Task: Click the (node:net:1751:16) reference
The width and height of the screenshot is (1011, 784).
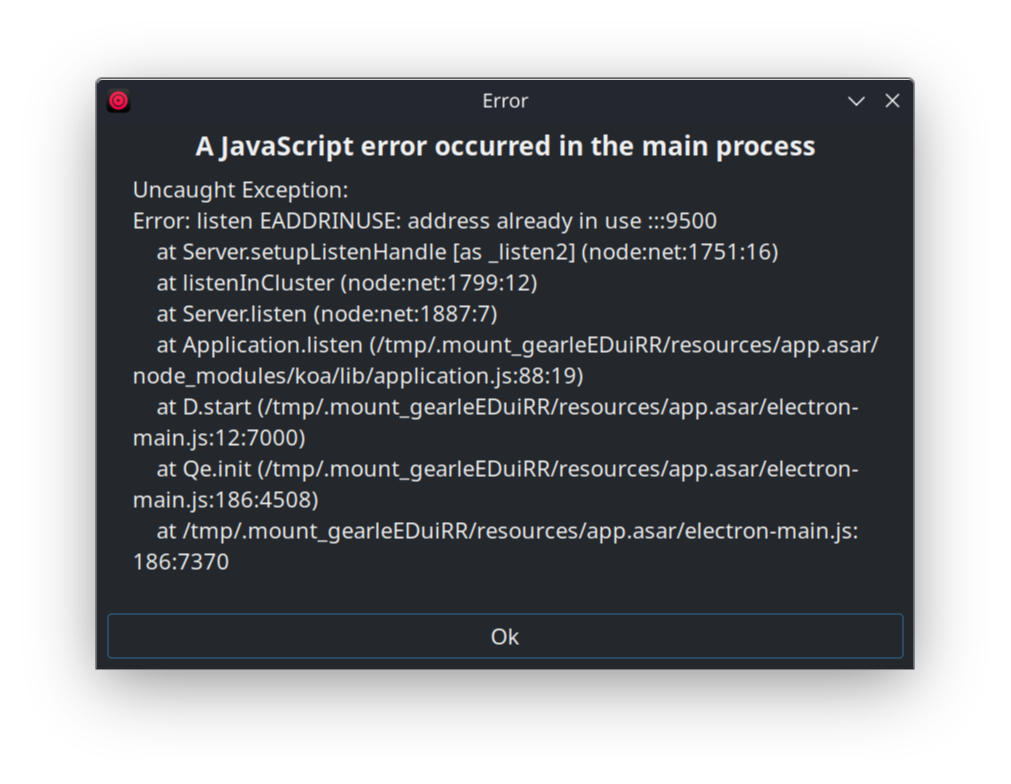Action: [680, 252]
